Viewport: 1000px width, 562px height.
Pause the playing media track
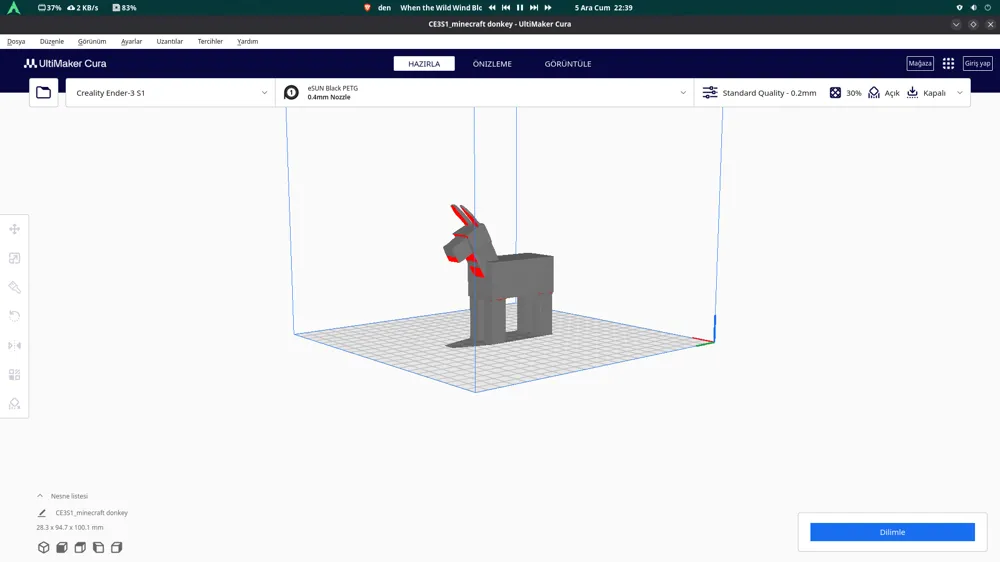pos(520,8)
